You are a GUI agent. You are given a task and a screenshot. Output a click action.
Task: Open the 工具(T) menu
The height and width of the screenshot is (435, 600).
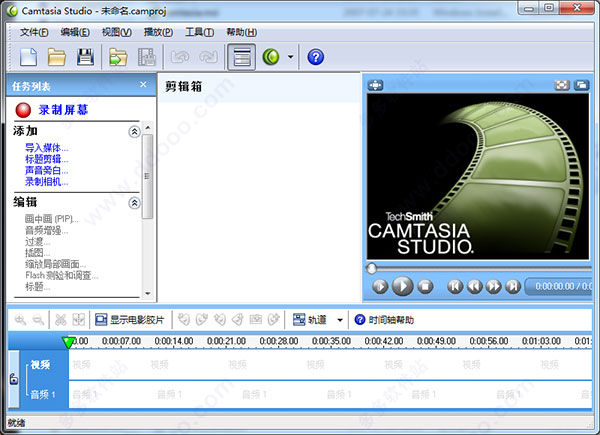pos(200,32)
